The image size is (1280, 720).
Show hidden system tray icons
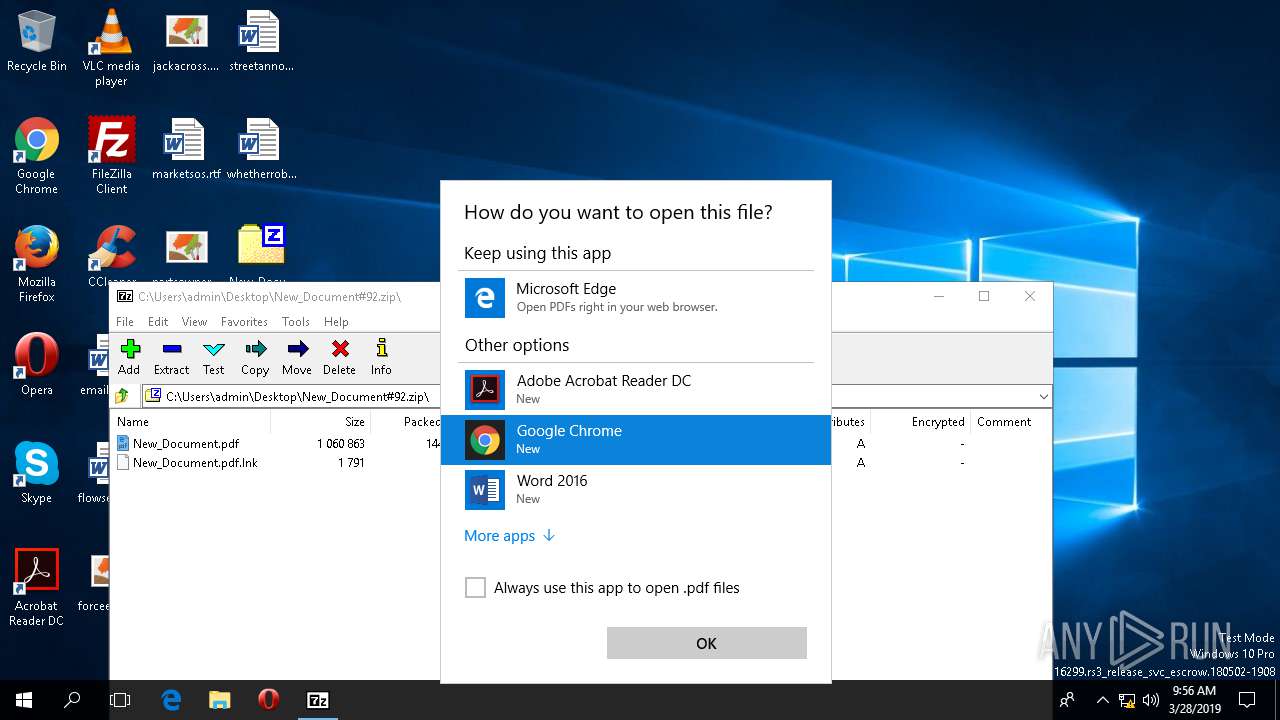point(1102,700)
